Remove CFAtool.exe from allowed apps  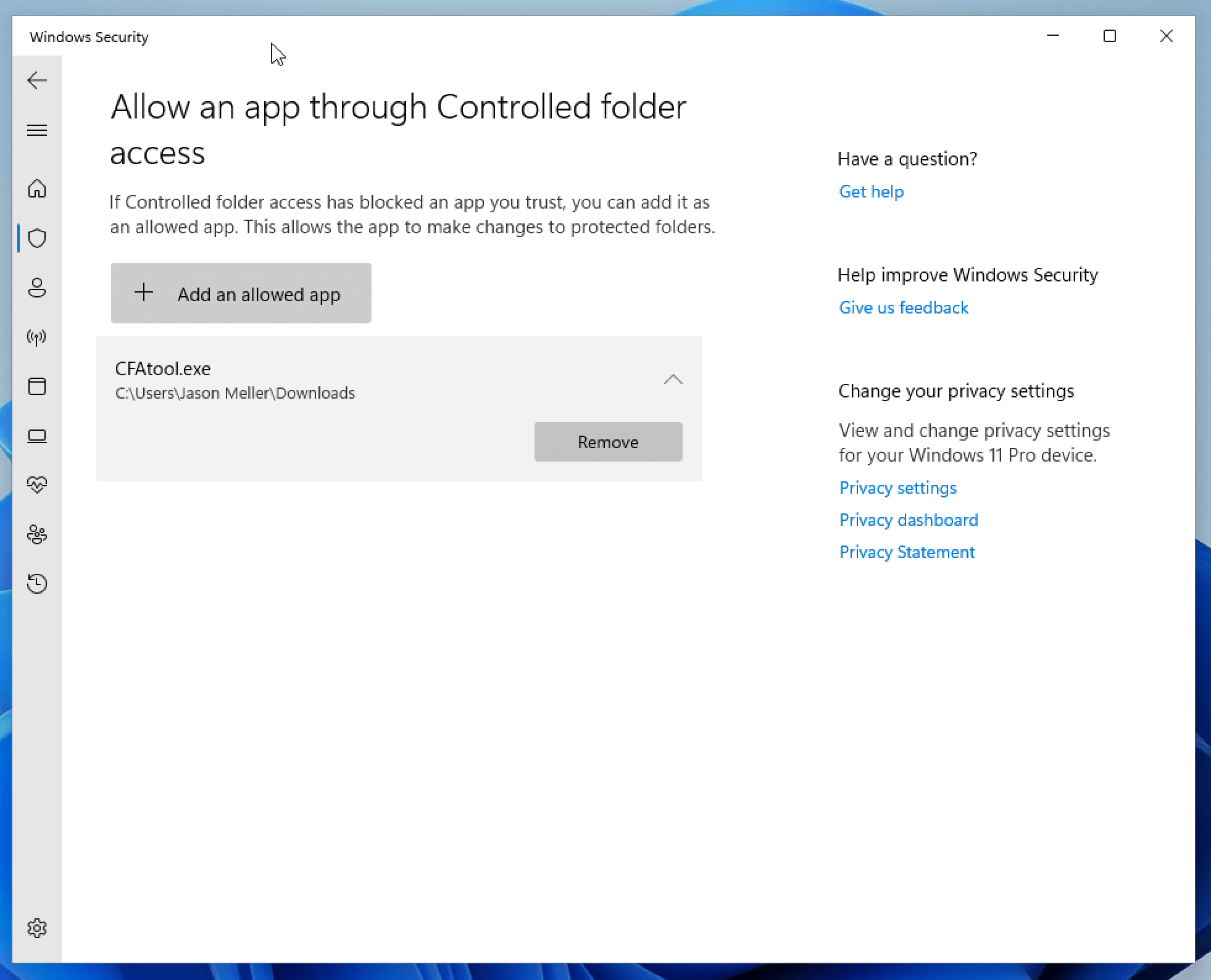608,442
